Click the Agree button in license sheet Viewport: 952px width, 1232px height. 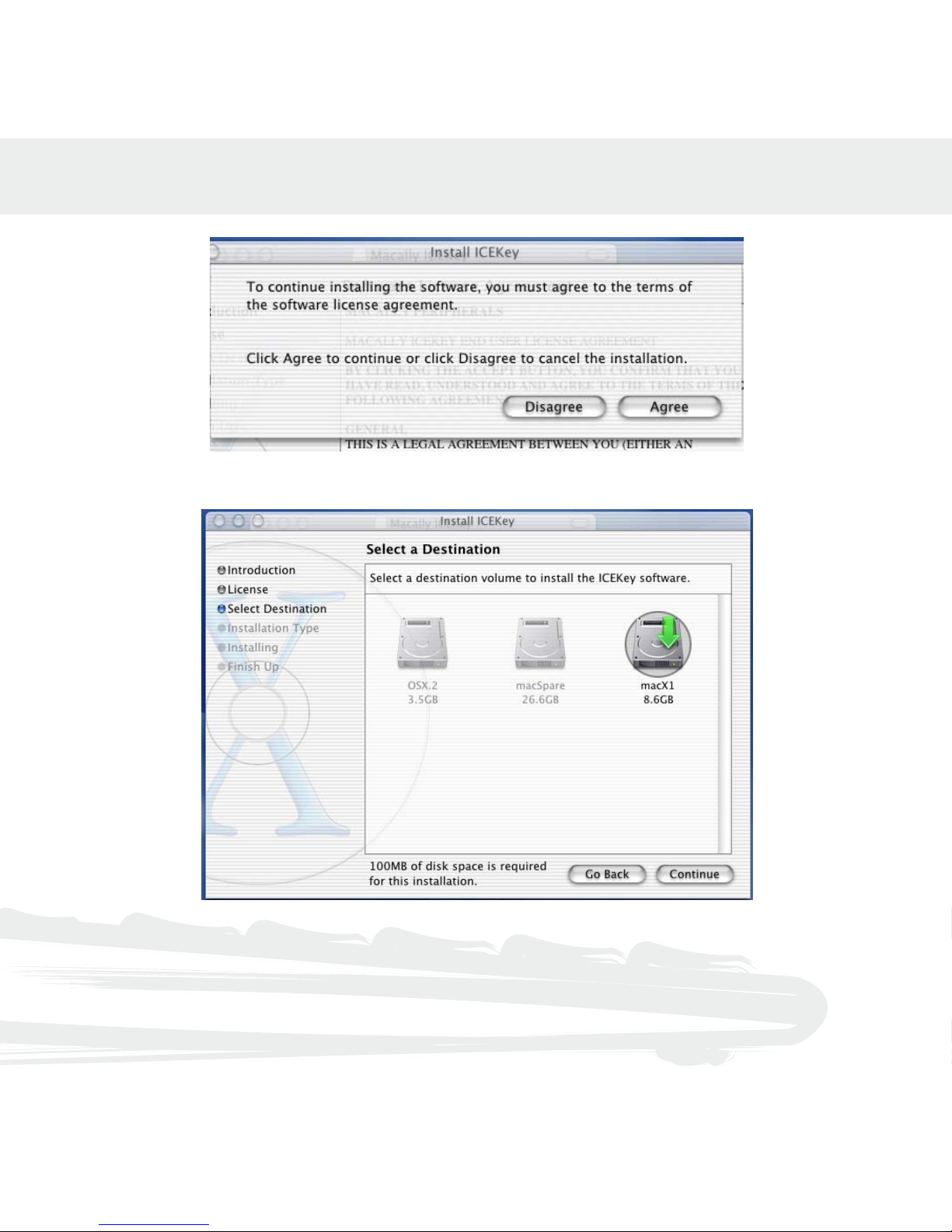click(669, 407)
